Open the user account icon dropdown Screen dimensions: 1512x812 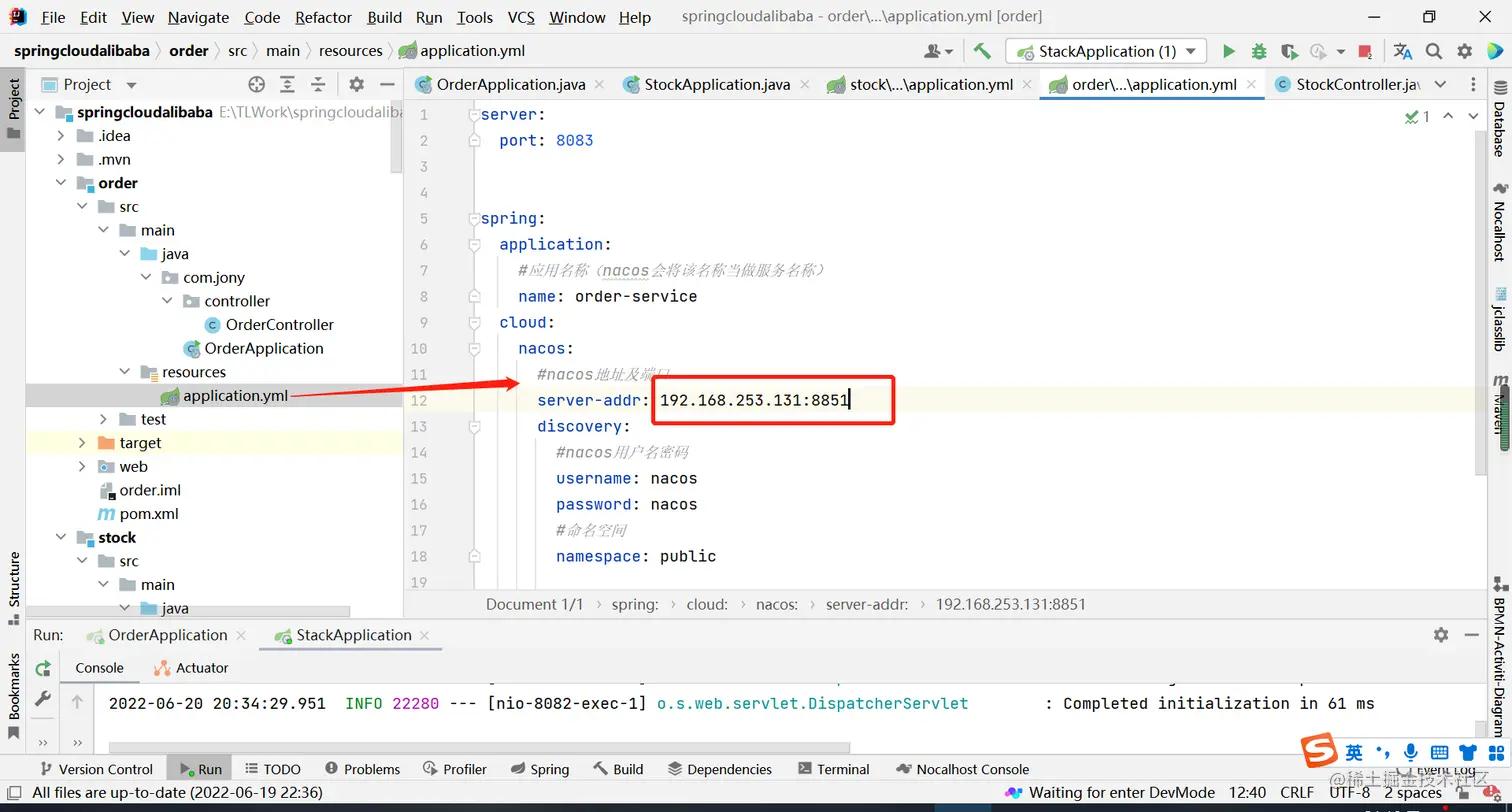[939, 51]
